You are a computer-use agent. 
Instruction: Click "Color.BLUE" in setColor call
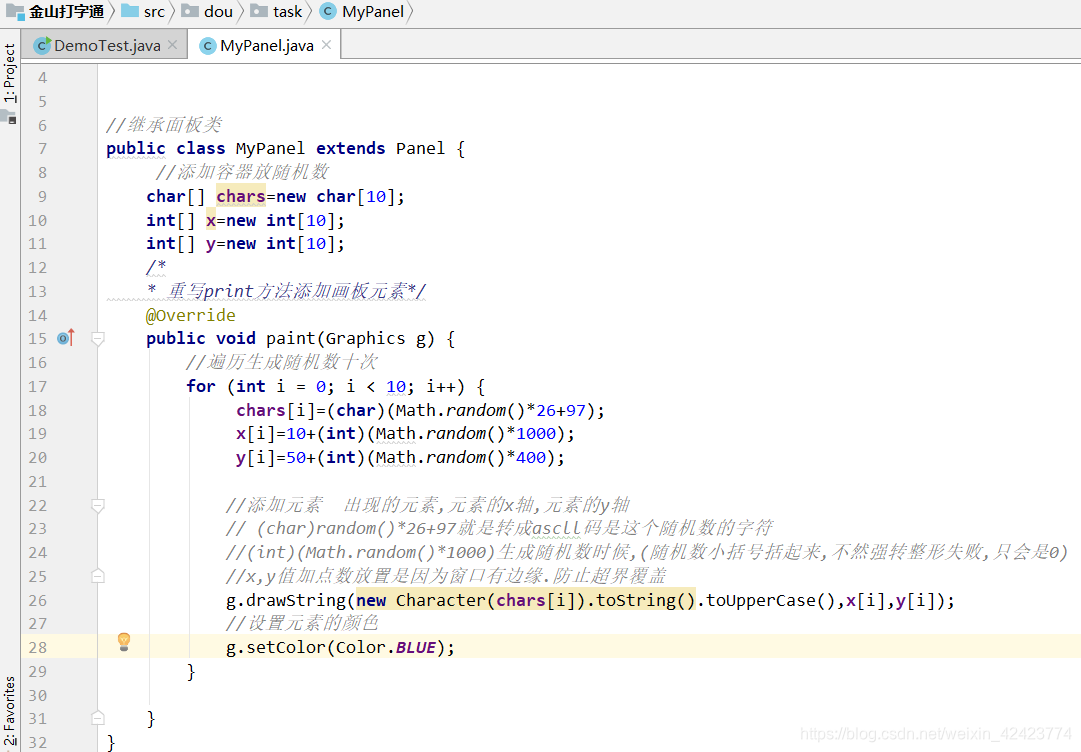(x=386, y=647)
